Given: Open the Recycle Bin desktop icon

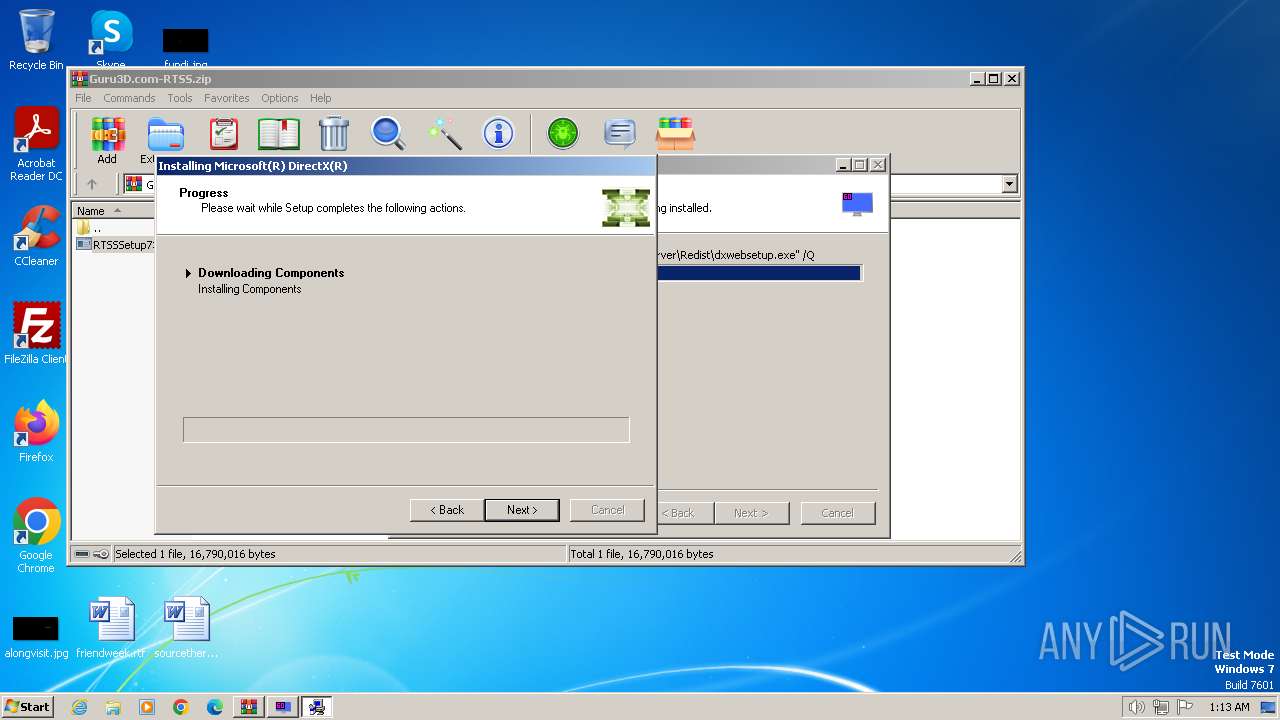Looking at the screenshot, I should point(36,40).
